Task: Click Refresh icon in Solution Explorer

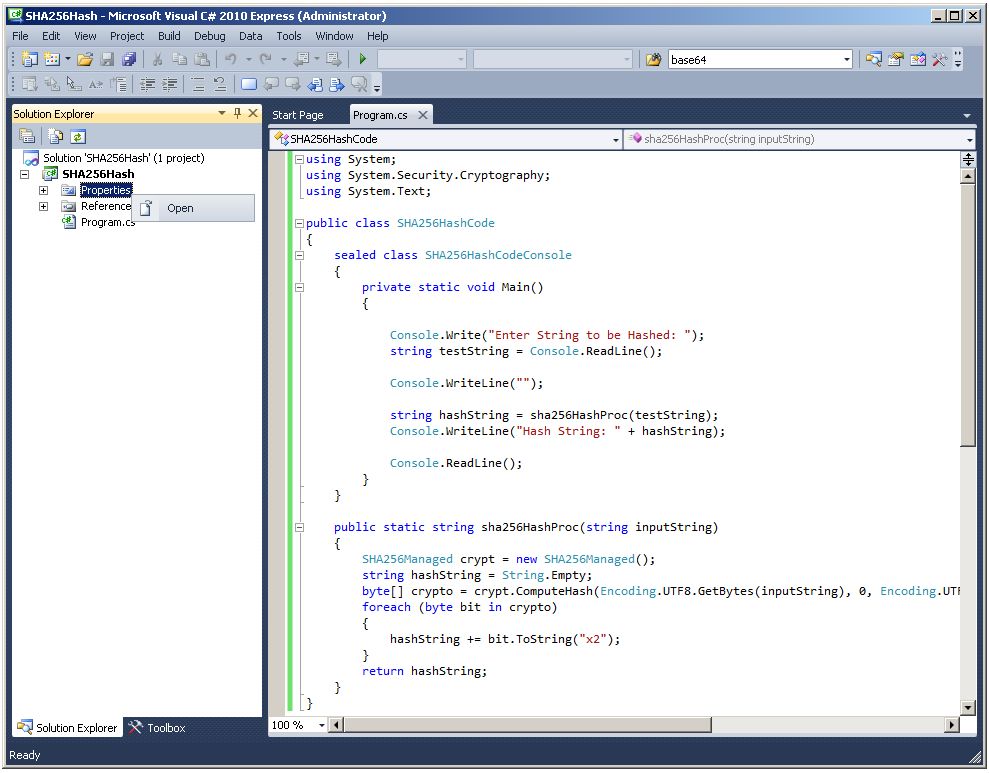Action: click(77, 137)
